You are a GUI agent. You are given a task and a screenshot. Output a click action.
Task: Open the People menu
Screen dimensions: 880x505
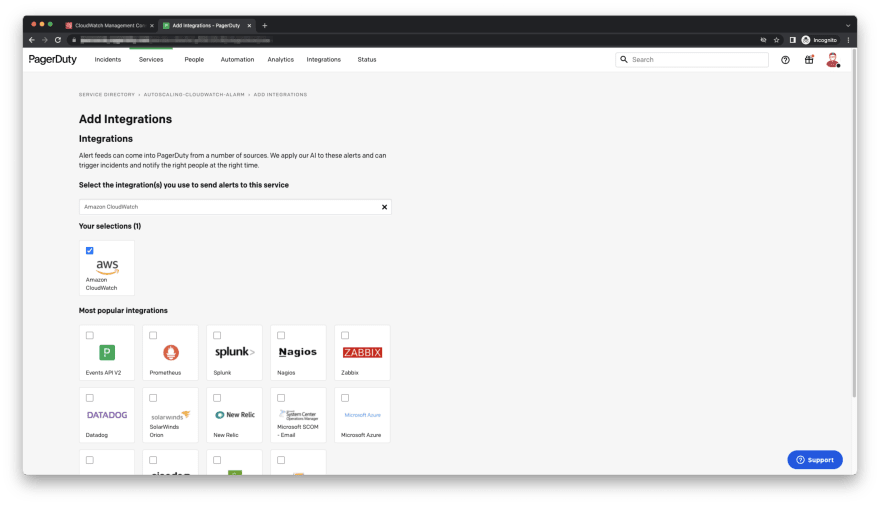[194, 59]
